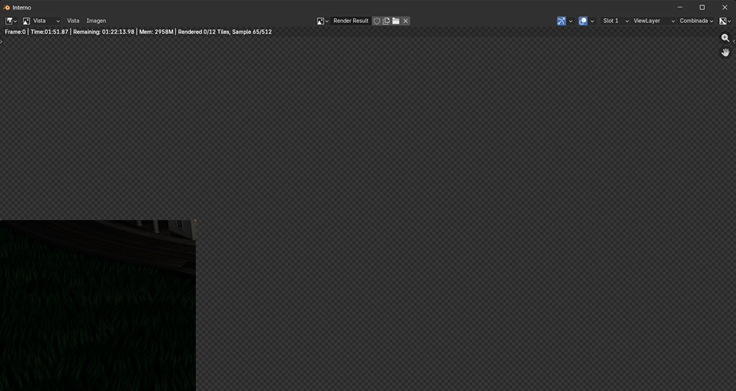Image resolution: width=736 pixels, height=391 pixels.
Task: Minimize the Interno window
Action: (680, 8)
